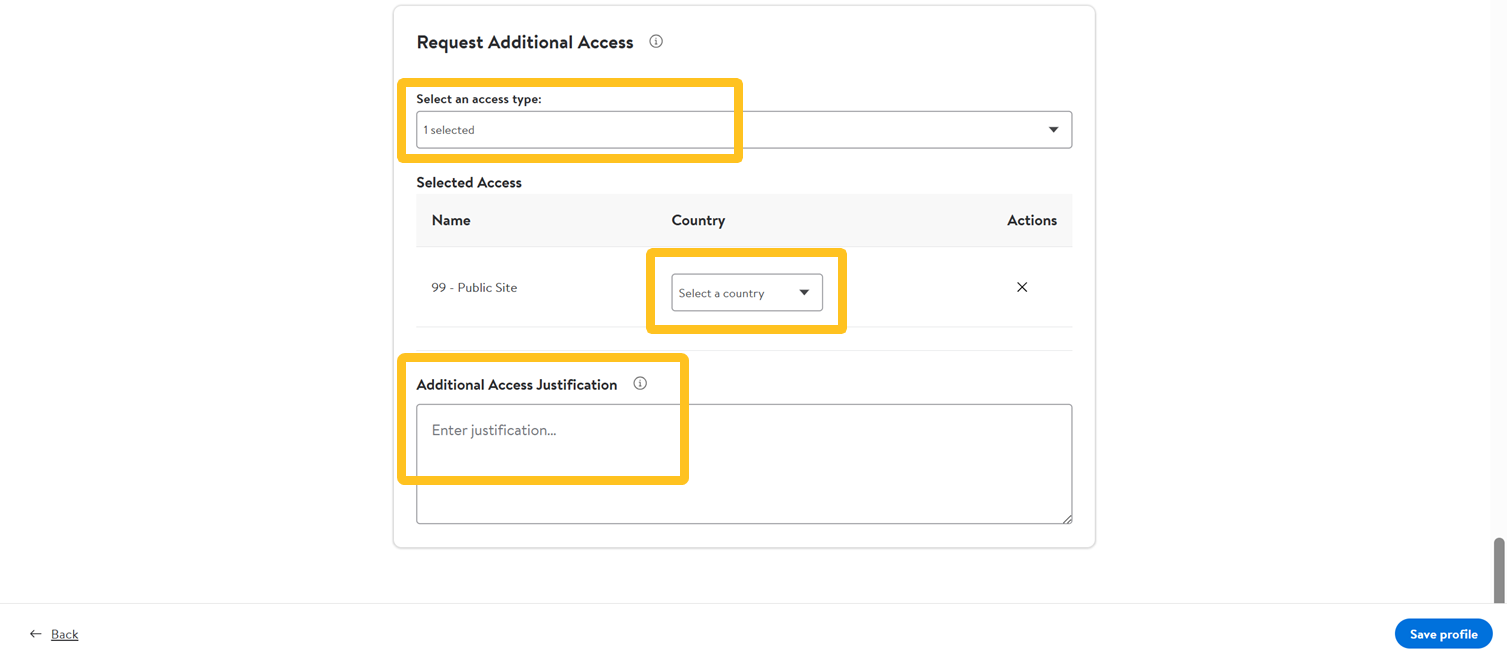The height and width of the screenshot is (658, 1507).
Task: Click info icon beside Request Additional Access
Action: pyautogui.click(x=656, y=42)
